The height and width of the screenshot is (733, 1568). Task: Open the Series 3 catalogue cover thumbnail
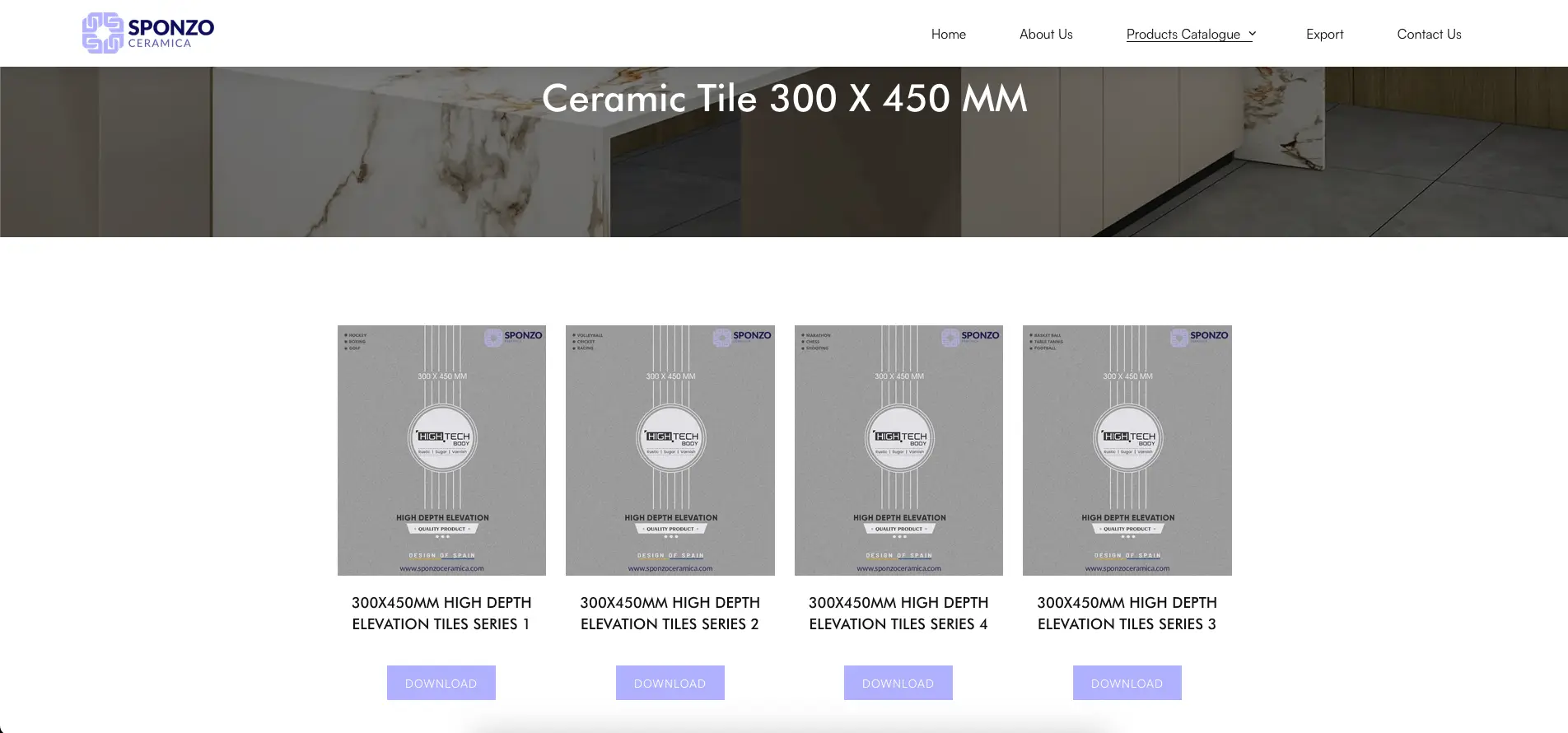point(1127,450)
